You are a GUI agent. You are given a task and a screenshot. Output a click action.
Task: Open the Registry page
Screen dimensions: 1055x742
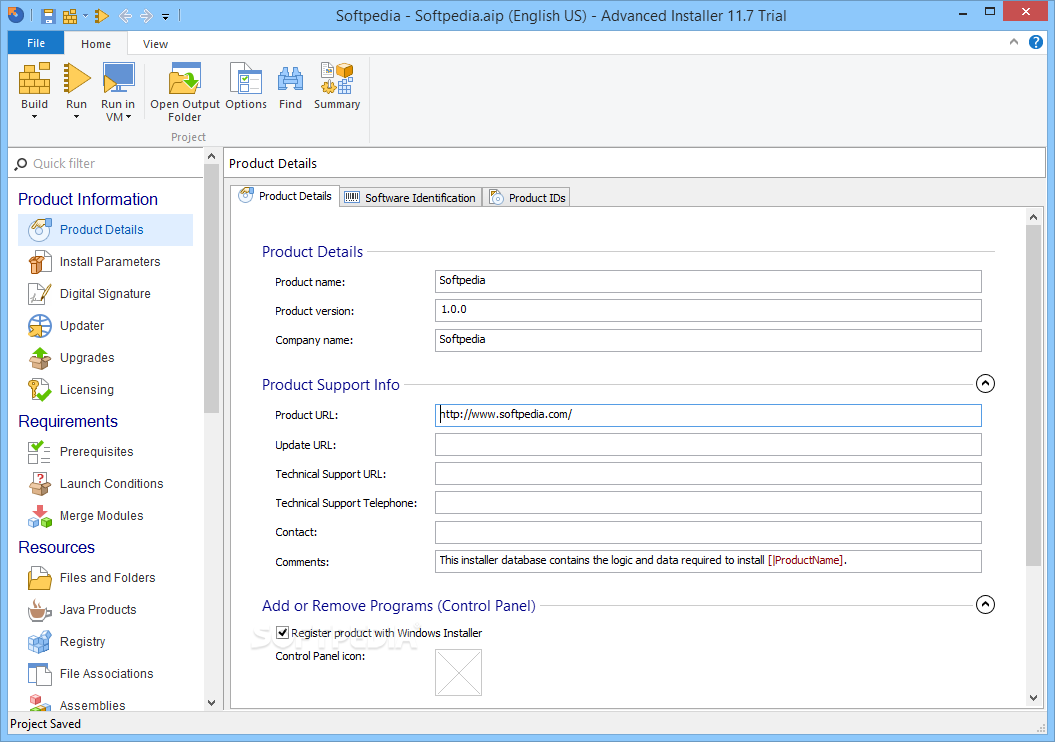tap(106, 642)
